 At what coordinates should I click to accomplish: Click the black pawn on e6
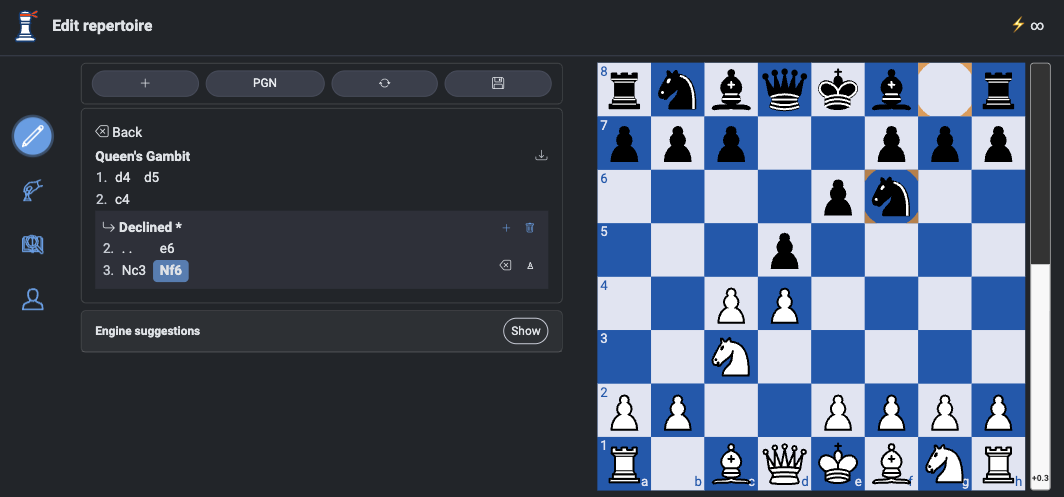click(838, 196)
